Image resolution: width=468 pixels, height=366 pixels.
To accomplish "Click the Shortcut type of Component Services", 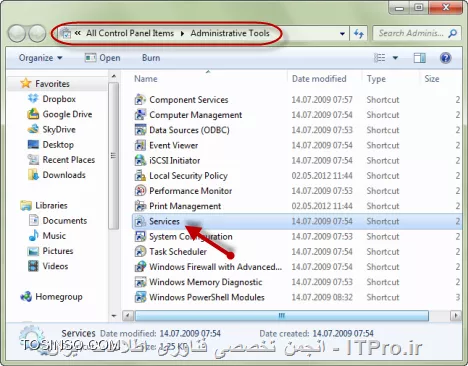I will pyautogui.click(x=383, y=100).
